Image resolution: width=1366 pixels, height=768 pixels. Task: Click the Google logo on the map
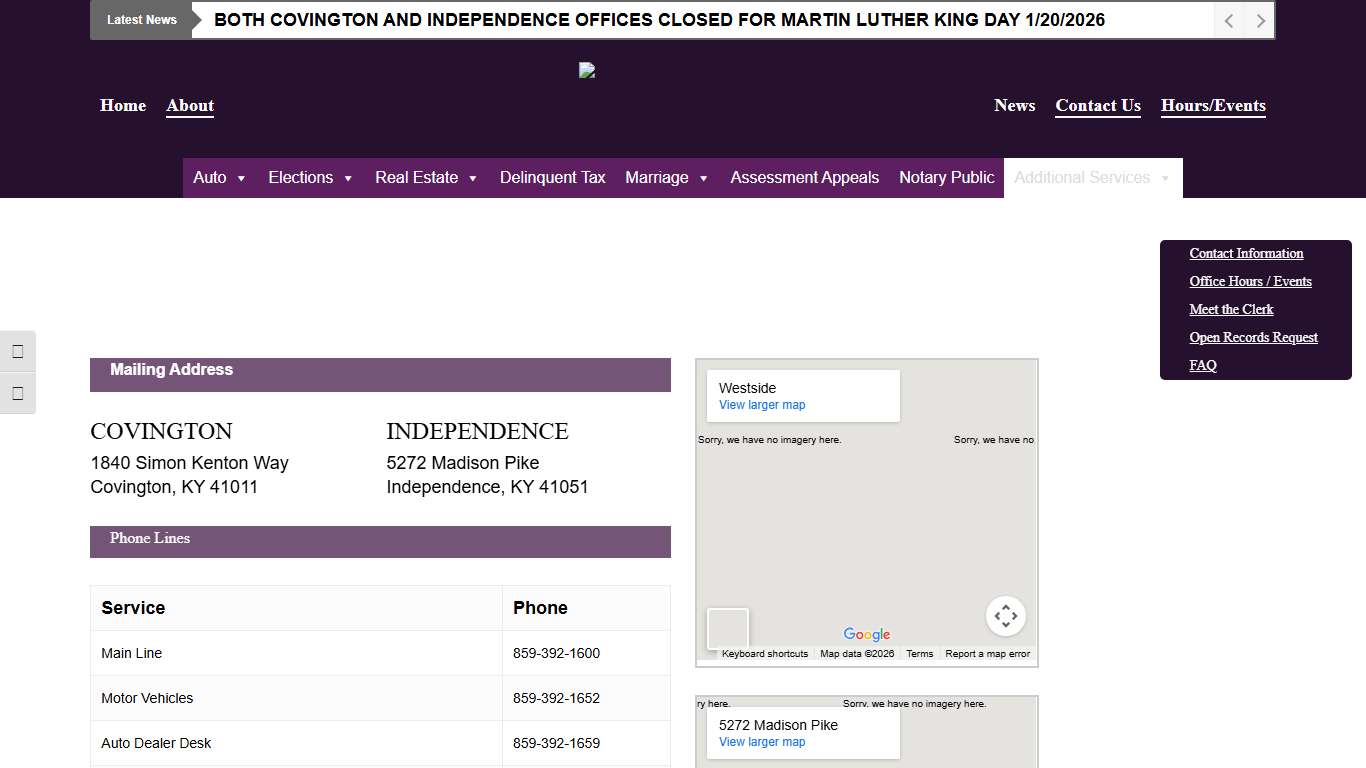(866, 634)
